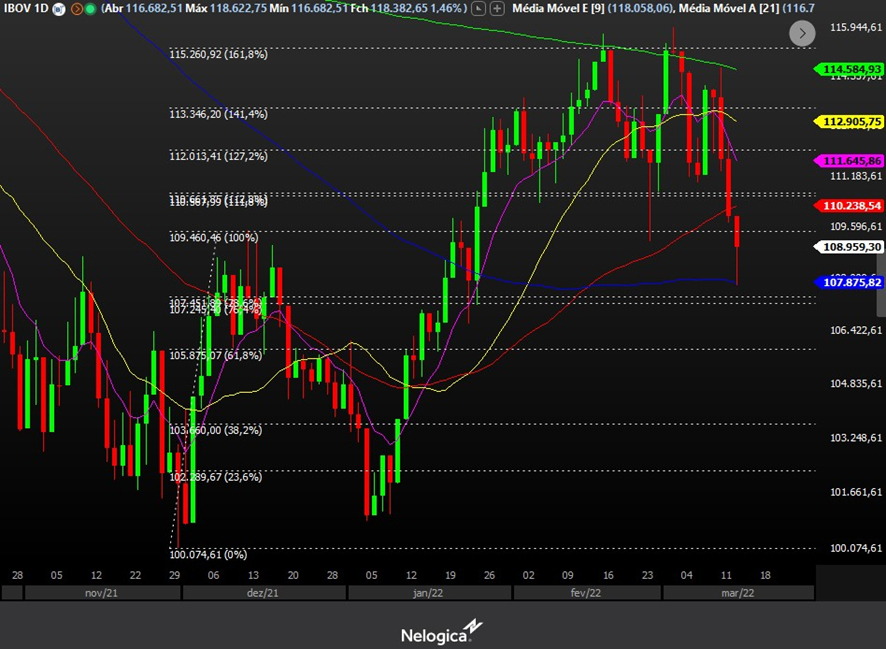Click the 101.661,61 price axis value

[855, 493]
